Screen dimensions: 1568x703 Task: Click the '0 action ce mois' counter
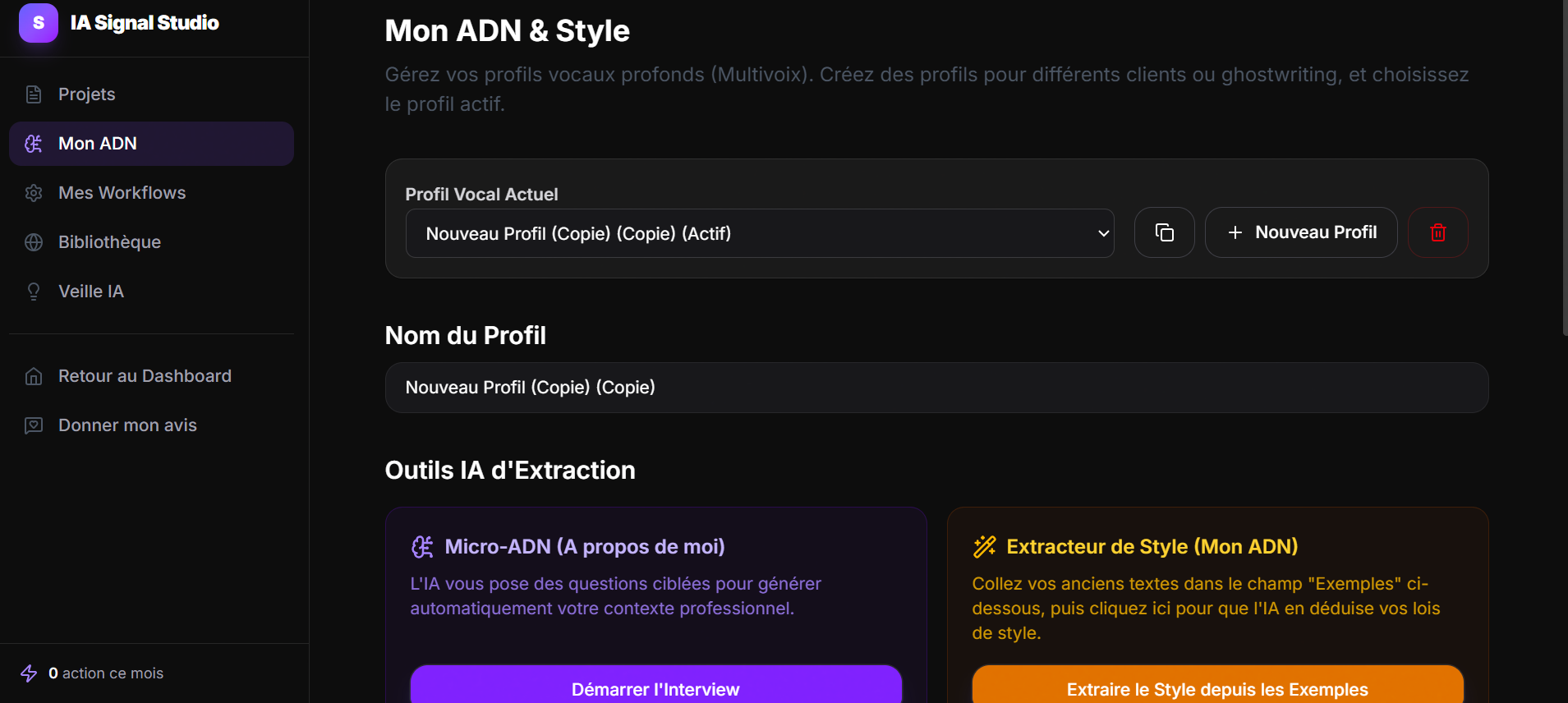(106, 673)
